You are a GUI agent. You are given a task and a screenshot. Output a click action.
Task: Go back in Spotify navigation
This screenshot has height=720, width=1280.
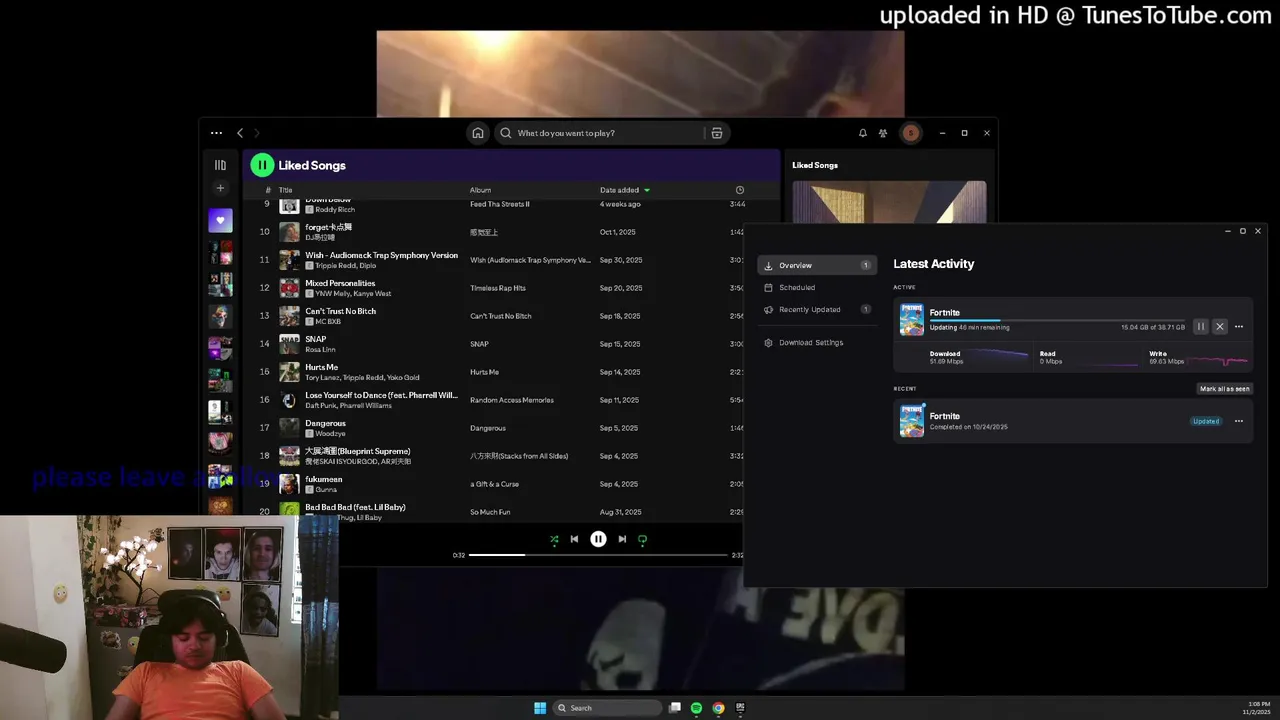tap(240, 133)
